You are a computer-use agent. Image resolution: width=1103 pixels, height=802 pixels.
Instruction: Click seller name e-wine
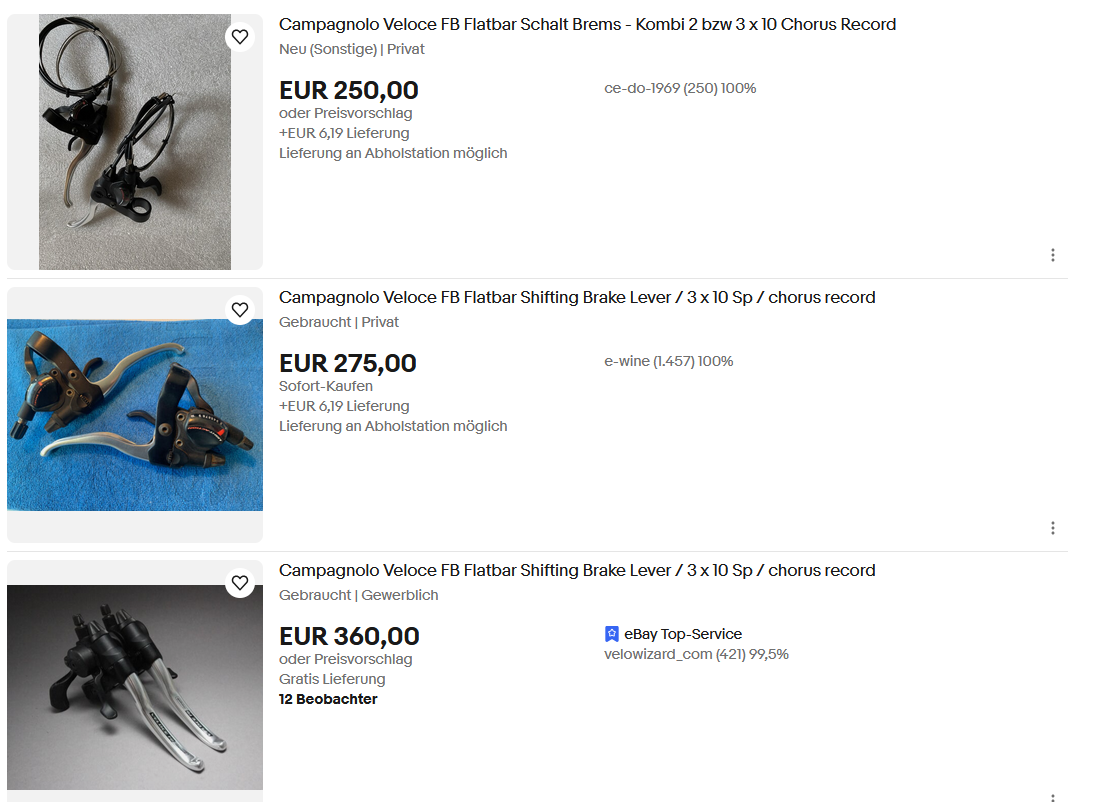click(x=627, y=361)
